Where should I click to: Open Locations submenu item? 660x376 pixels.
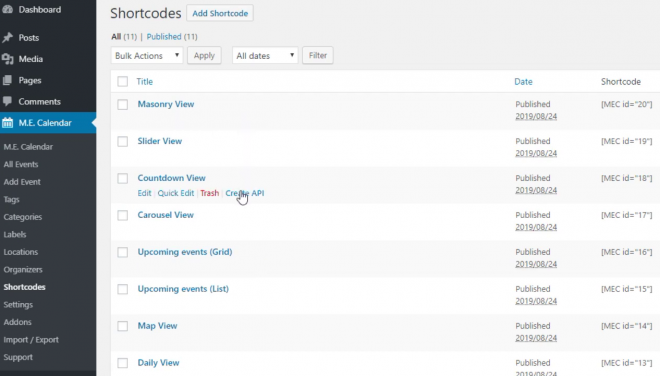pyautogui.click(x=21, y=252)
